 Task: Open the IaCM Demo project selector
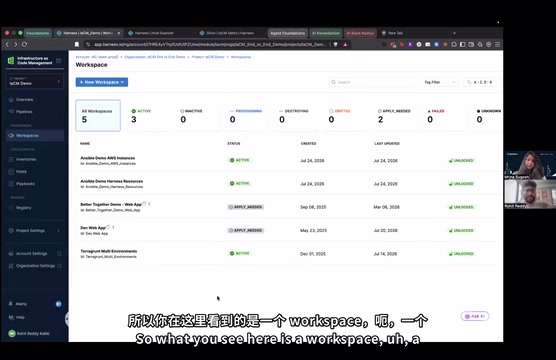point(35,81)
